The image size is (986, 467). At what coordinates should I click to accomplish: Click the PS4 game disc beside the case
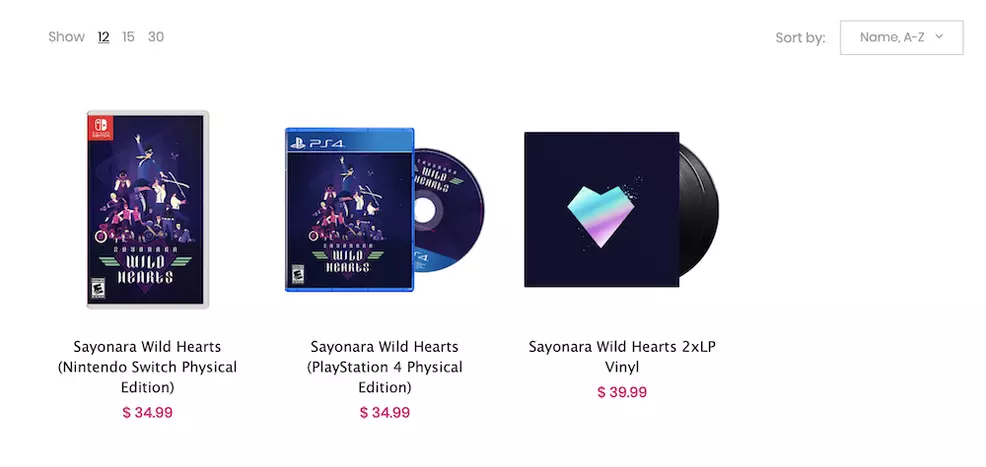click(x=448, y=210)
